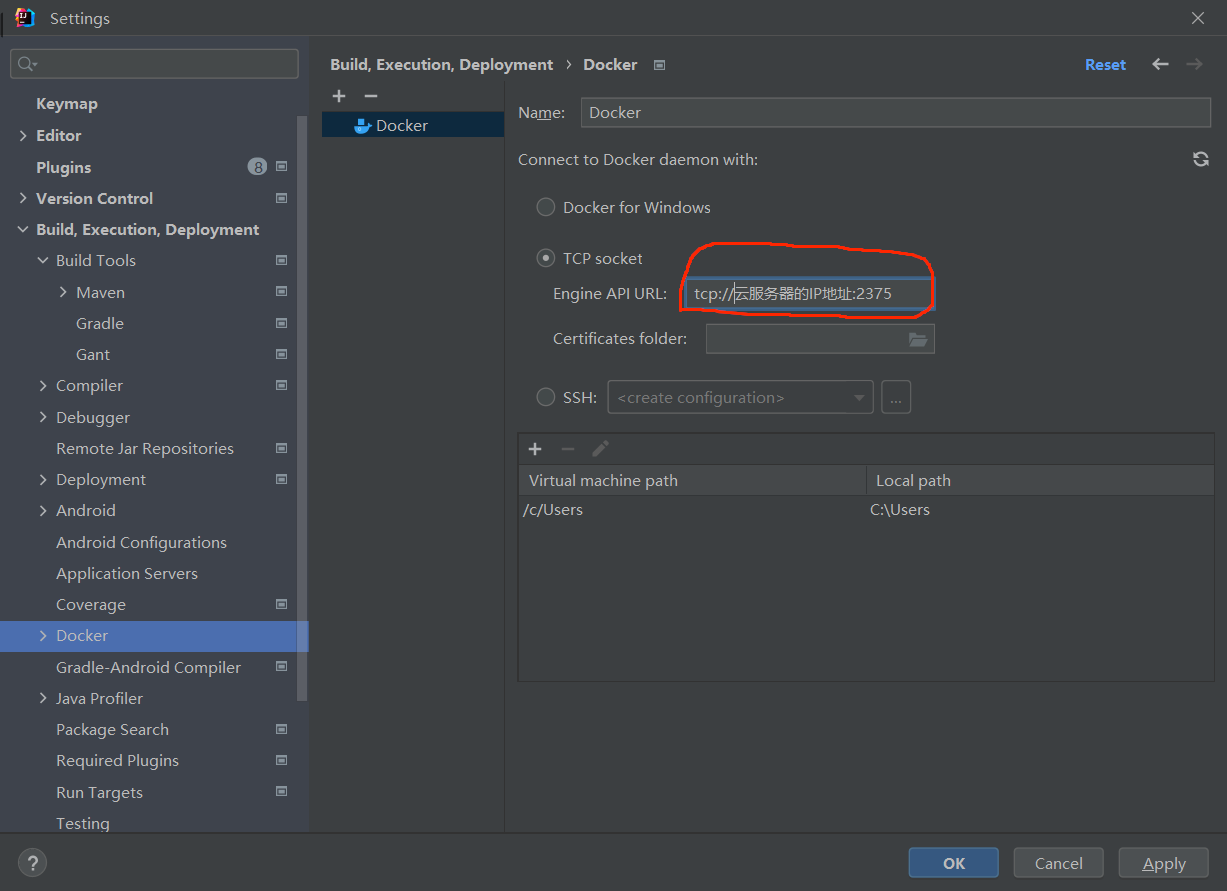Expand the Maven node
Viewport: 1227px width, 891px height.
63,292
